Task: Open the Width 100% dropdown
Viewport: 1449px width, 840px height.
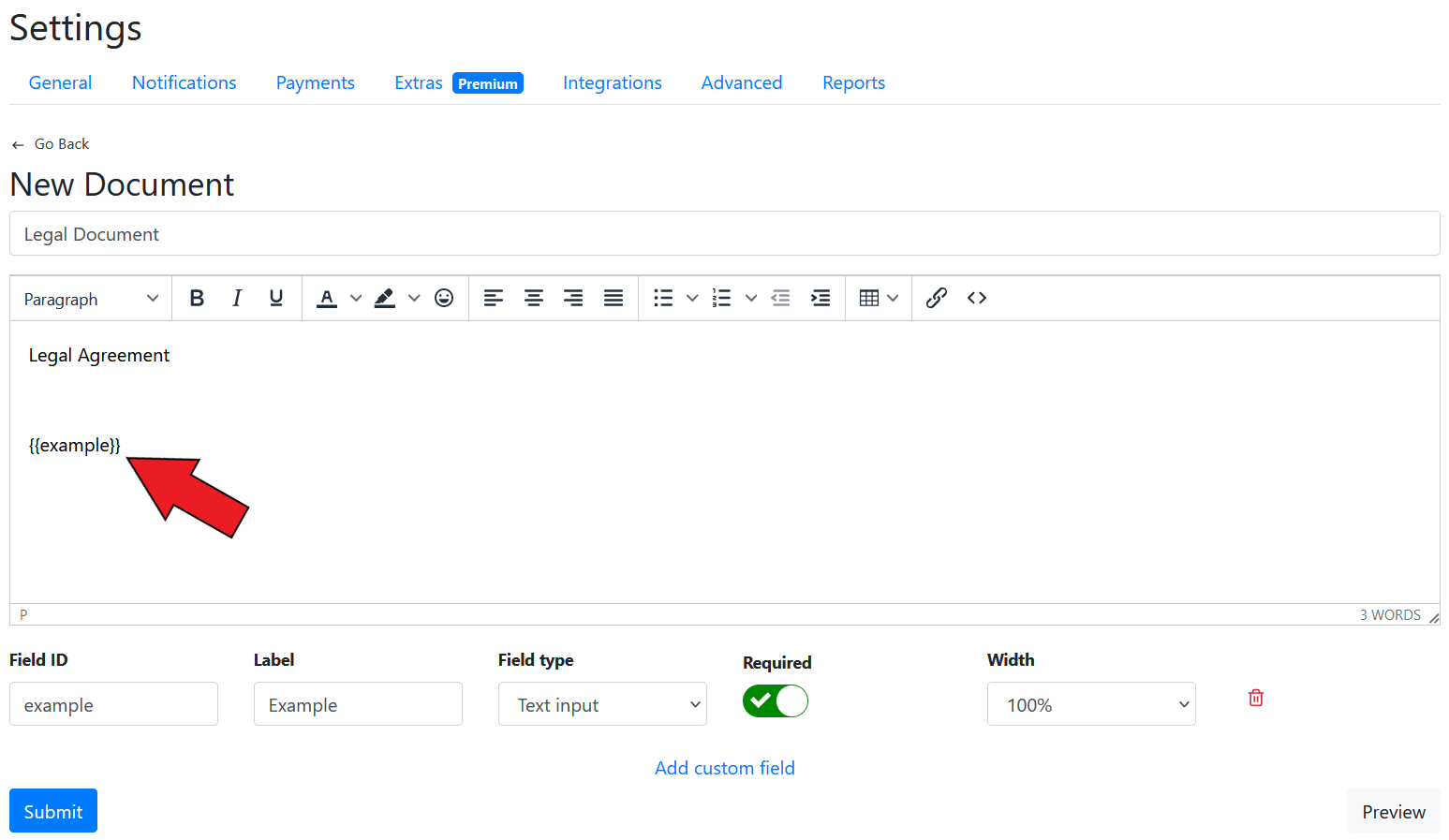Action: pos(1091,704)
